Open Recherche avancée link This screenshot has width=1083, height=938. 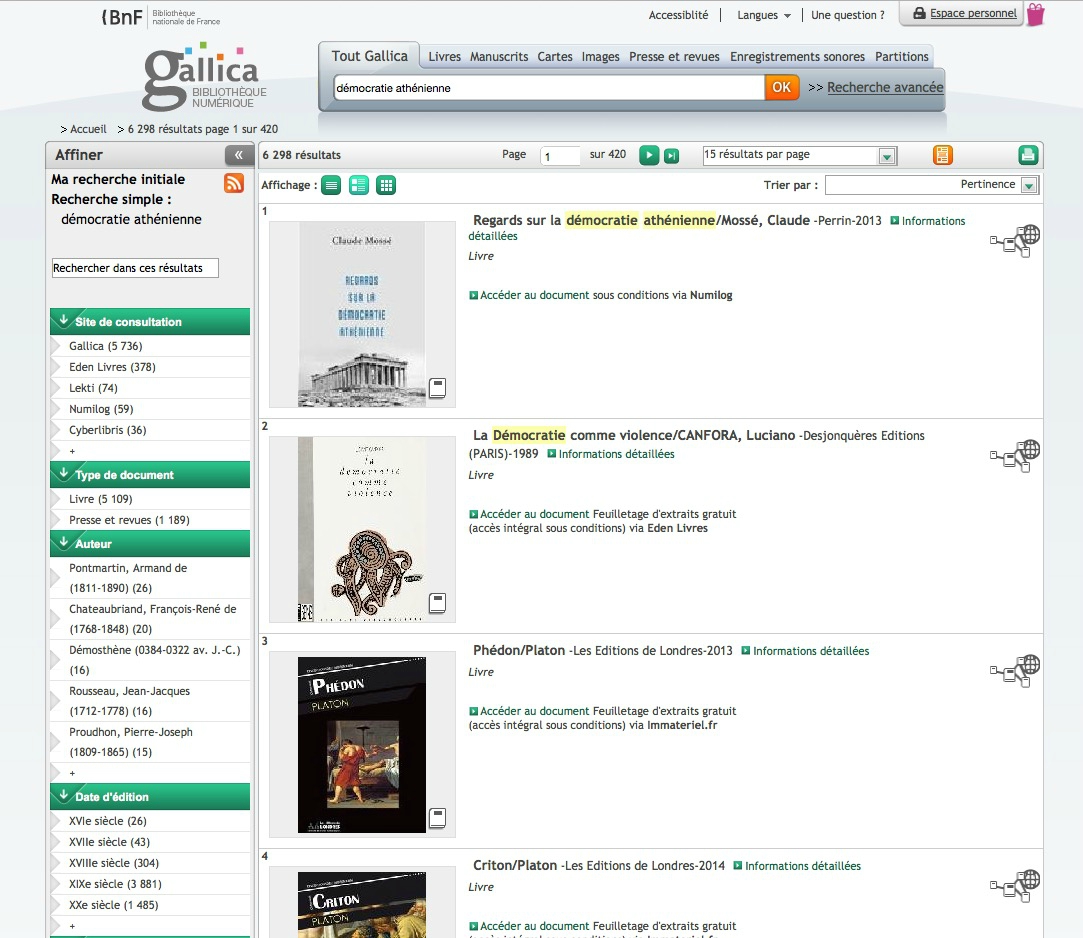coord(885,87)
